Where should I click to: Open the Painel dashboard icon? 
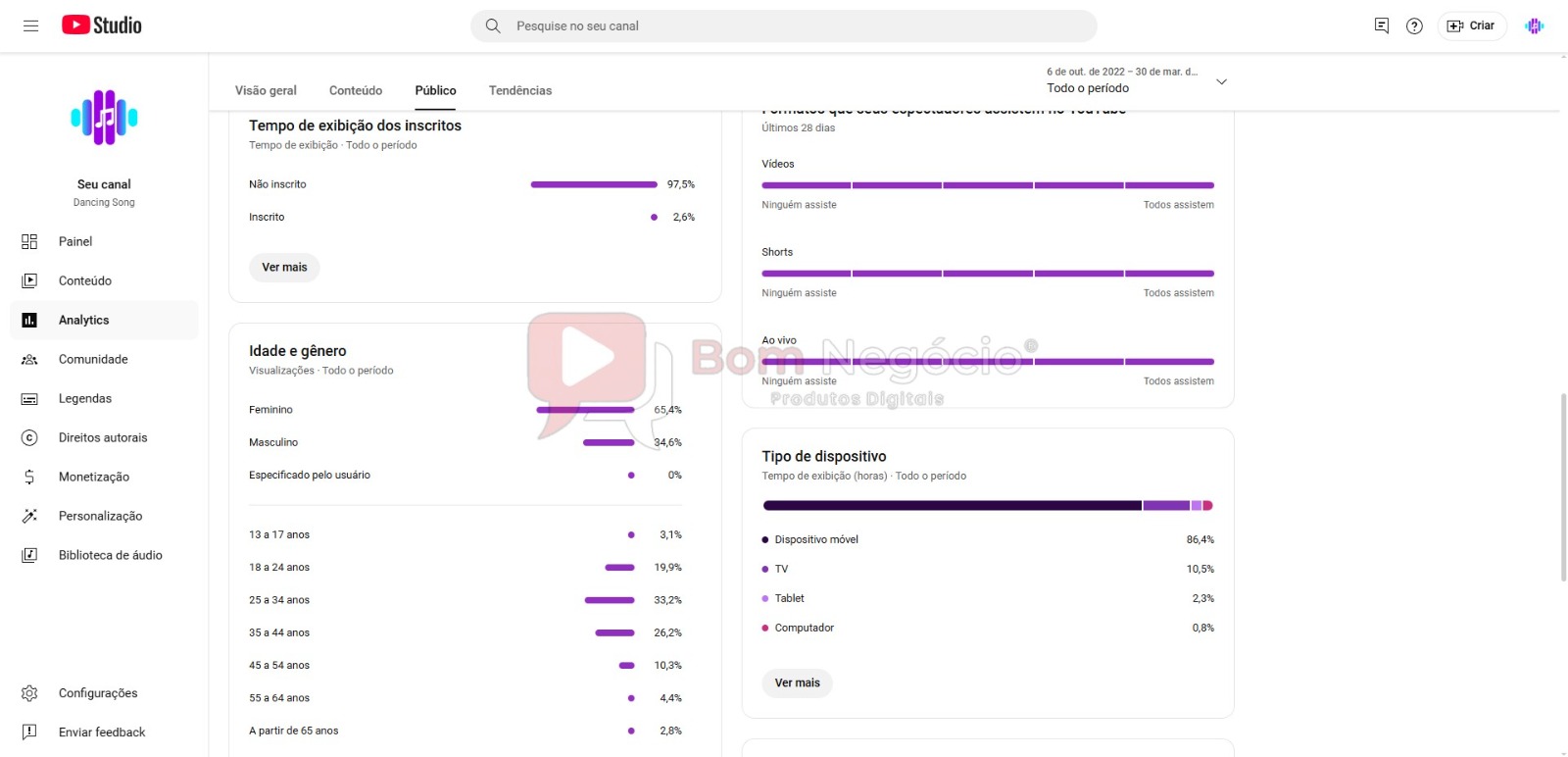[29, 241]
